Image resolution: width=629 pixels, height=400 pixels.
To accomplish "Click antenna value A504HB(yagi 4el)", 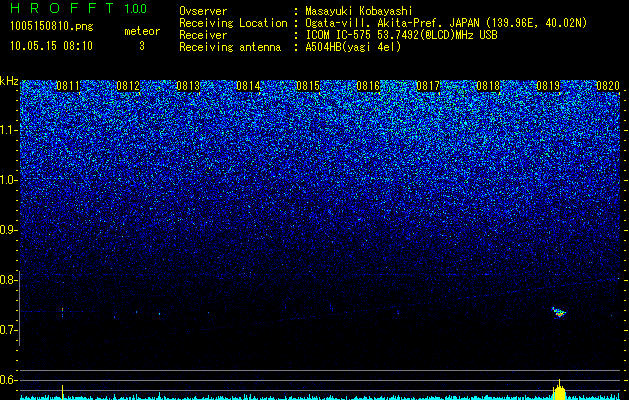I will (353, 47).
